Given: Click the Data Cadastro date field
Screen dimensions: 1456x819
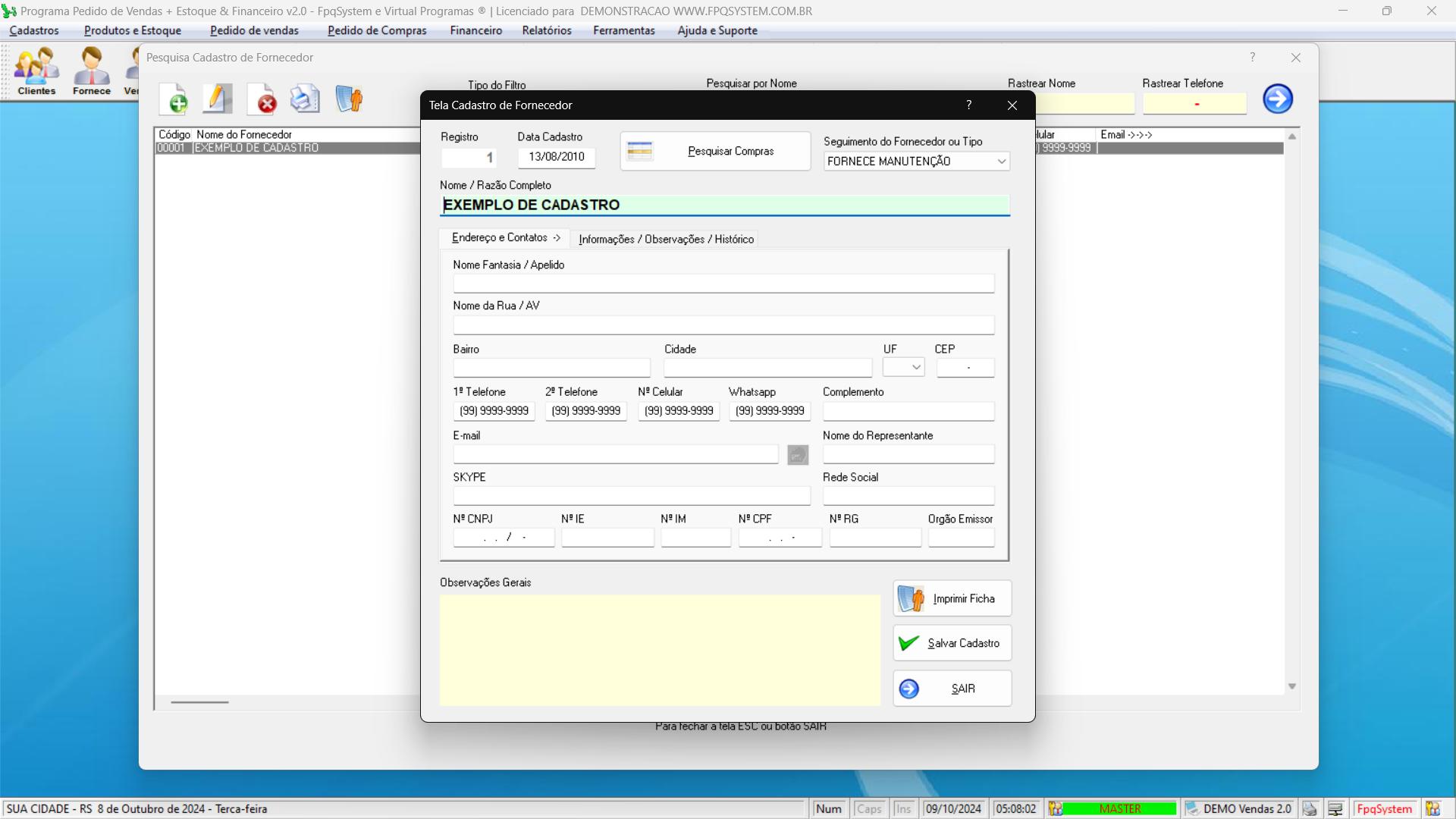Looking at the screenshot, I should [x=557, y=157].
